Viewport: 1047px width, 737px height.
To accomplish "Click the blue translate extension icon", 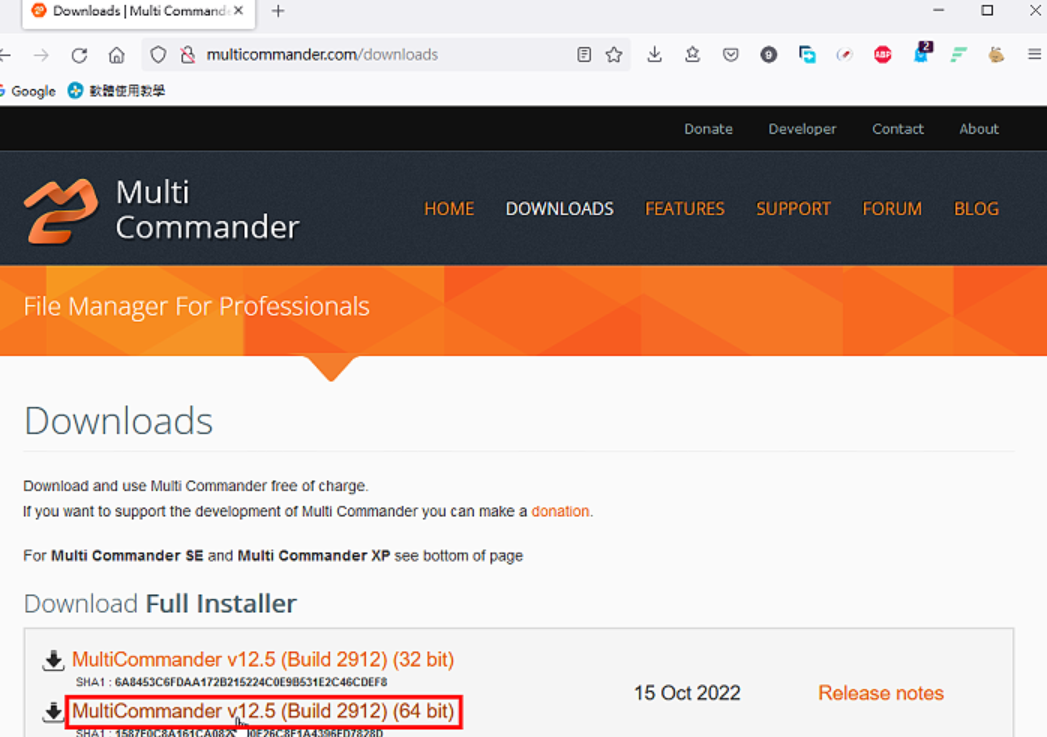I will point(807,55).
